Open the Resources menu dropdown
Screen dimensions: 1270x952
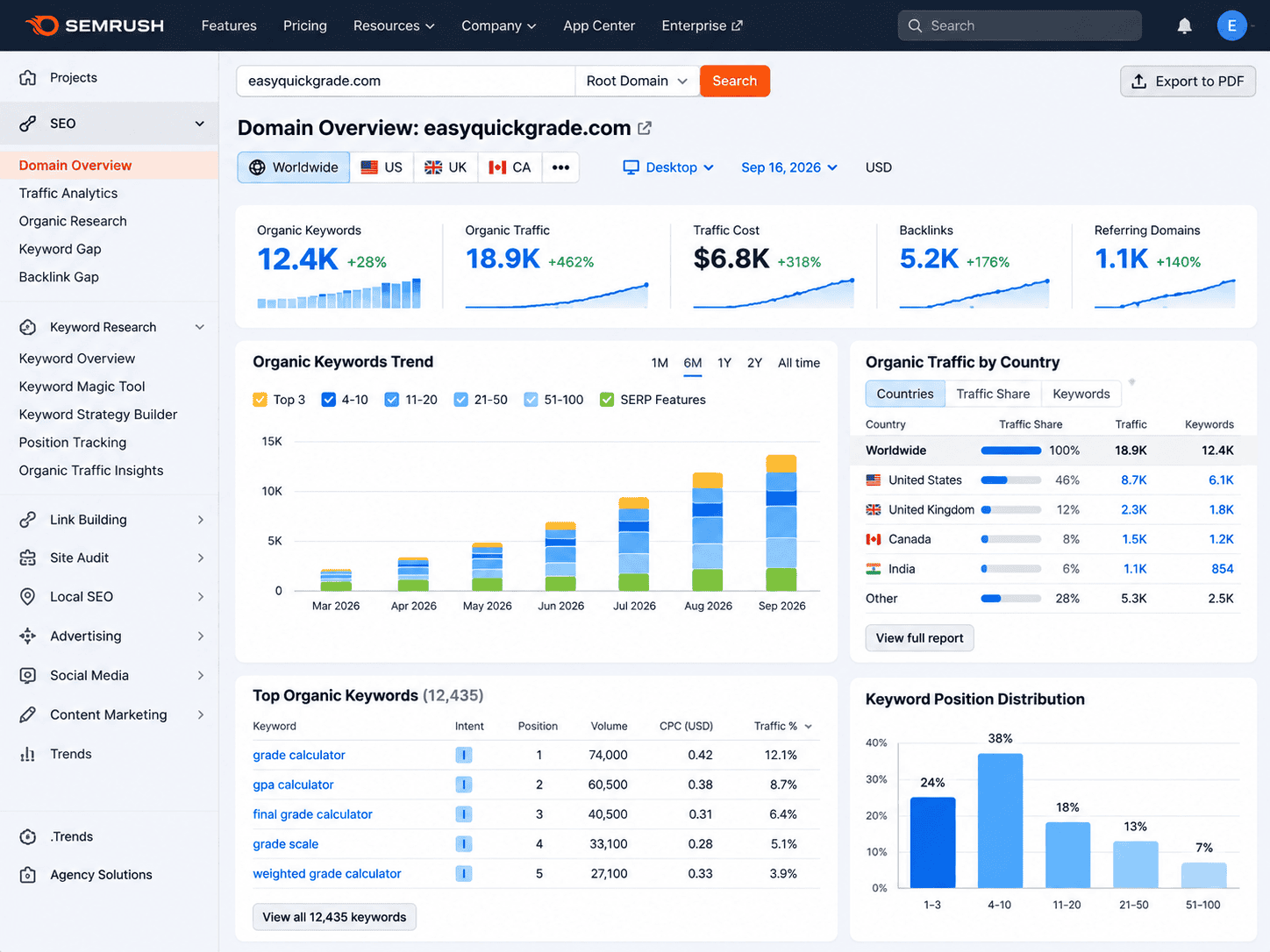(x=394, y=25)
